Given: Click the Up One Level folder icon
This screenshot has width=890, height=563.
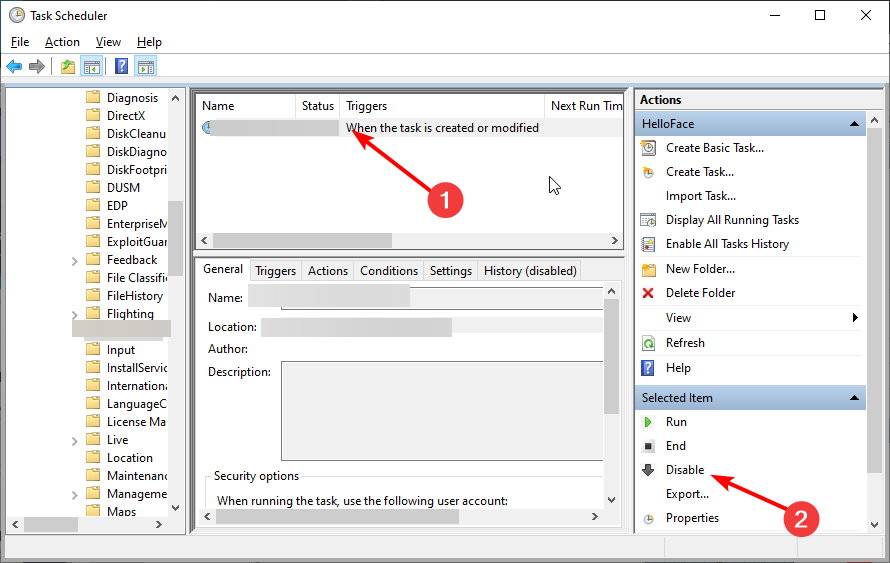Looking at the screenshot, I should [x=67, y=67].
